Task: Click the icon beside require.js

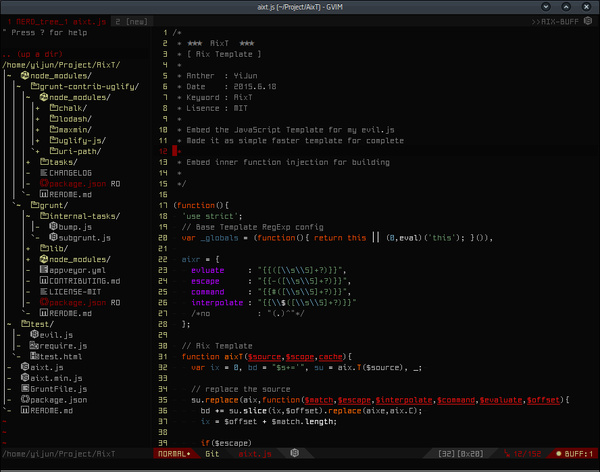Action: (34, 345)
